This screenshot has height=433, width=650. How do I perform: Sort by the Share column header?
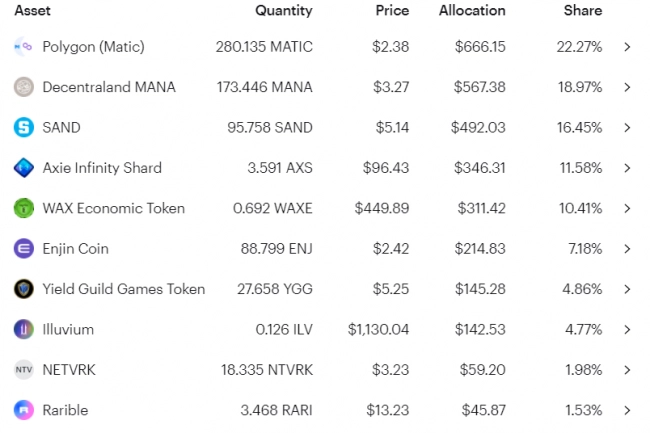[582, 11]
